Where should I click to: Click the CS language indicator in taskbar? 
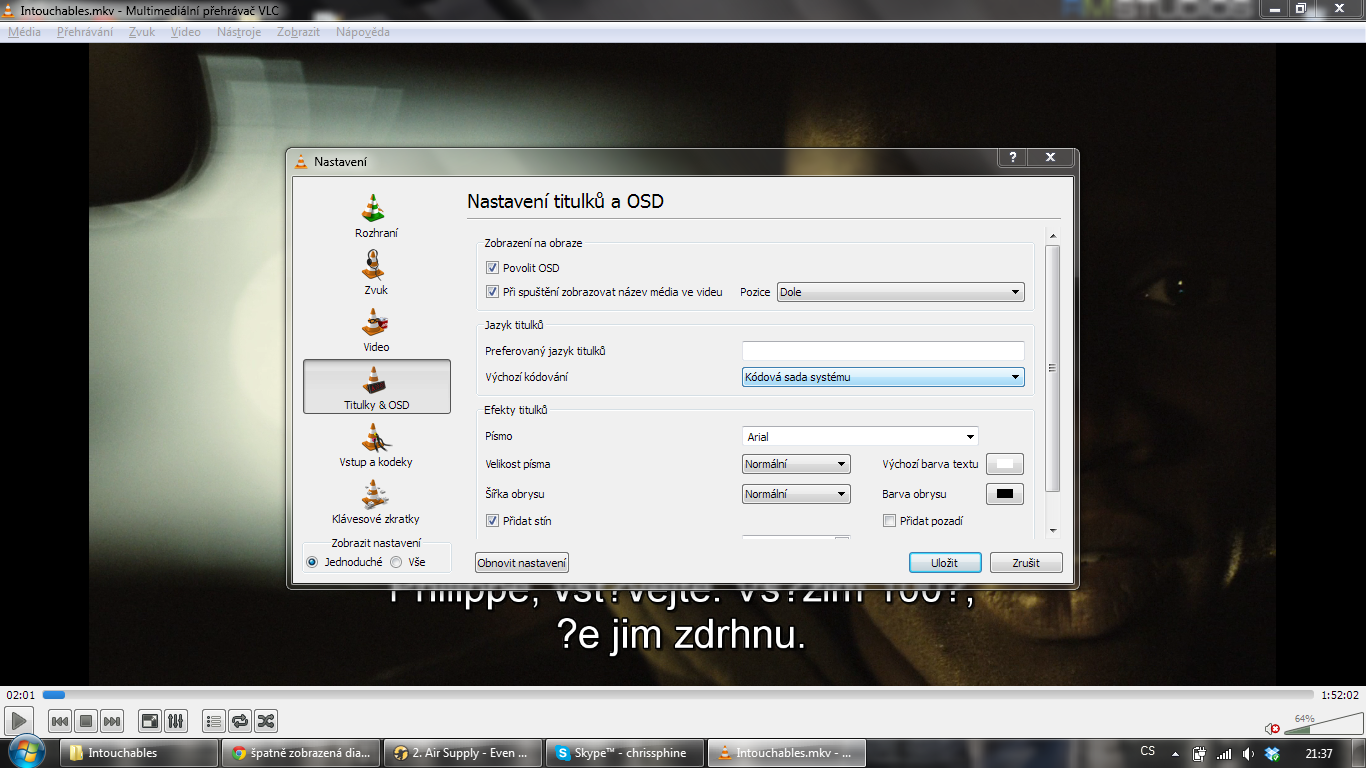point(1148,752)
